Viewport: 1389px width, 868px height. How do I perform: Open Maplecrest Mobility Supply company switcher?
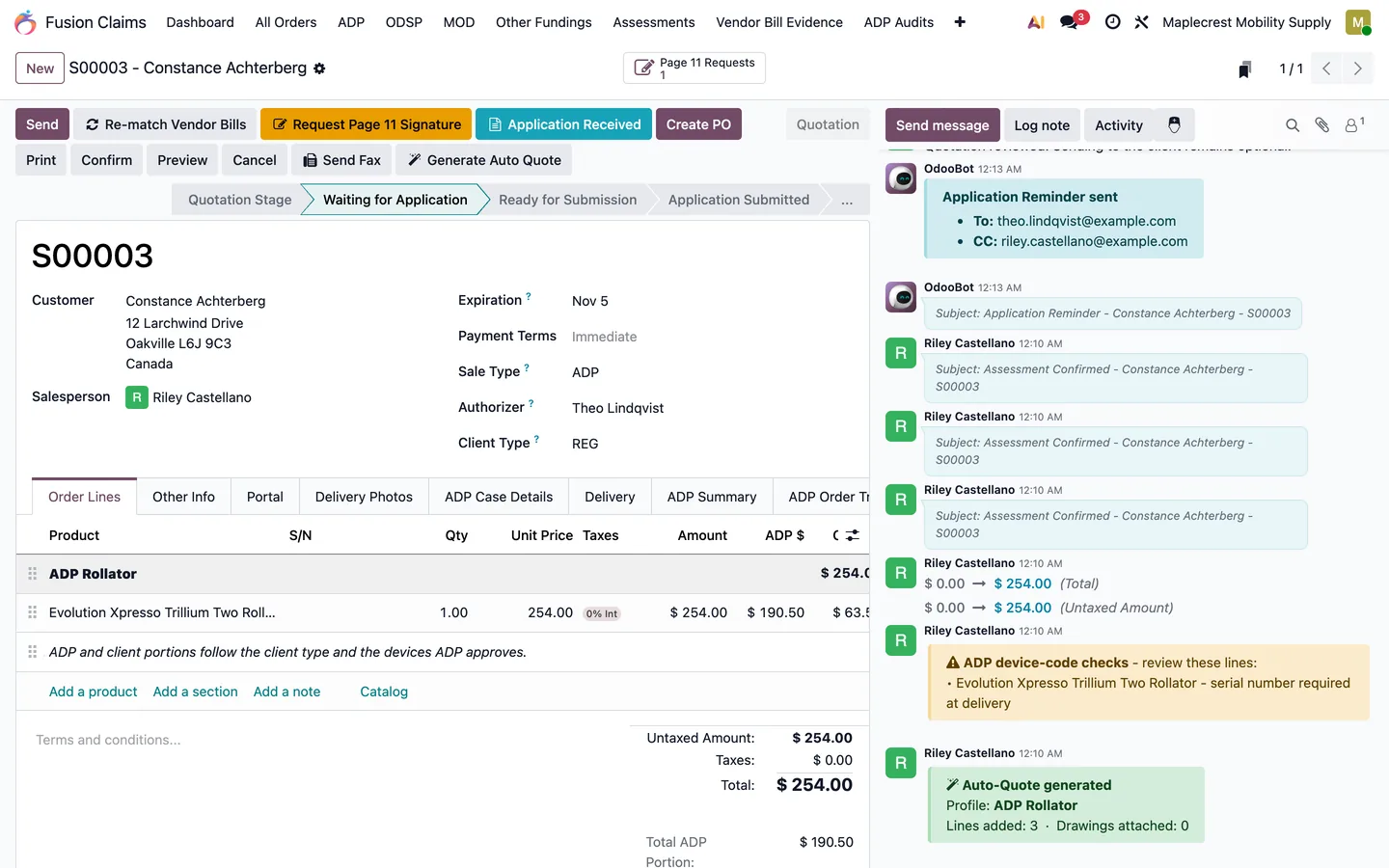(x=1246, y=22)
